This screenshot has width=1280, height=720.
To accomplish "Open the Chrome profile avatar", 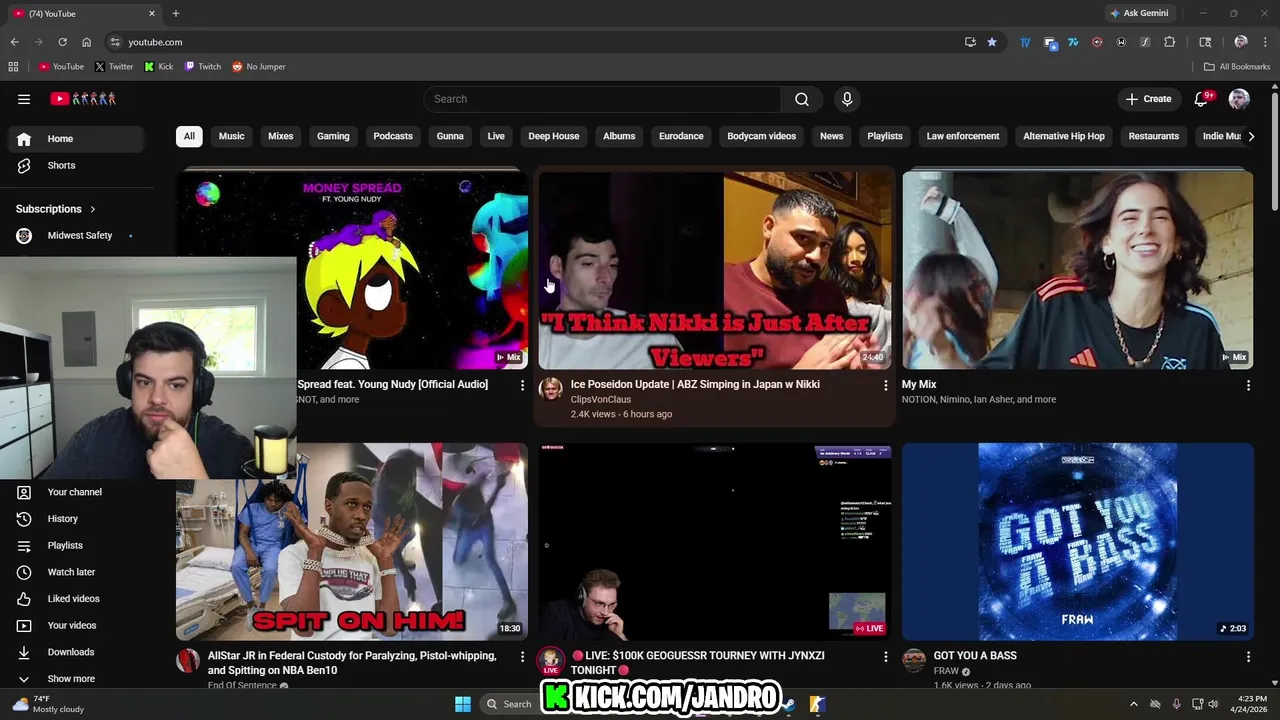I will (1241, 42).
